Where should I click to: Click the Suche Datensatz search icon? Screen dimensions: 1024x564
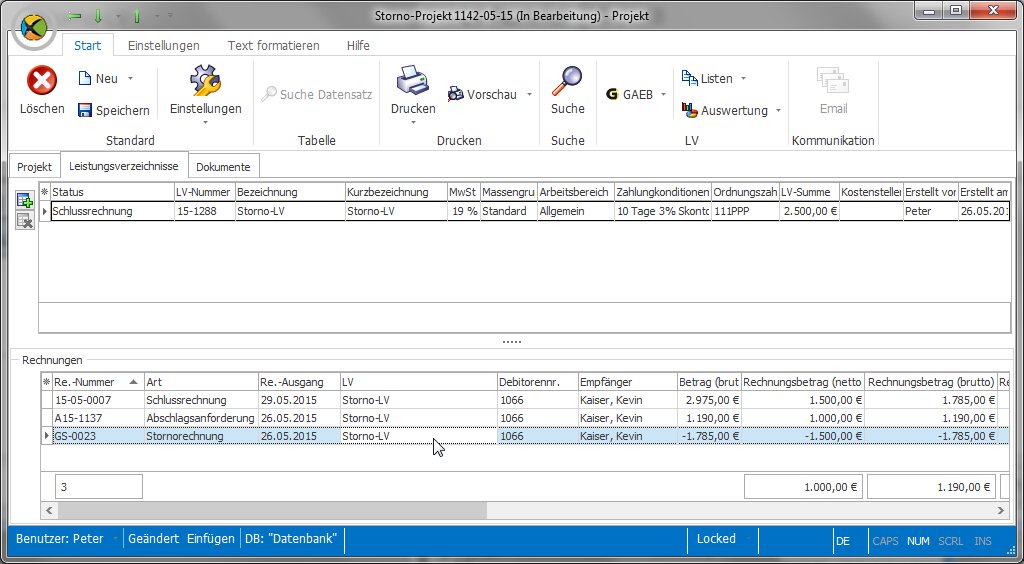[268, 95]
